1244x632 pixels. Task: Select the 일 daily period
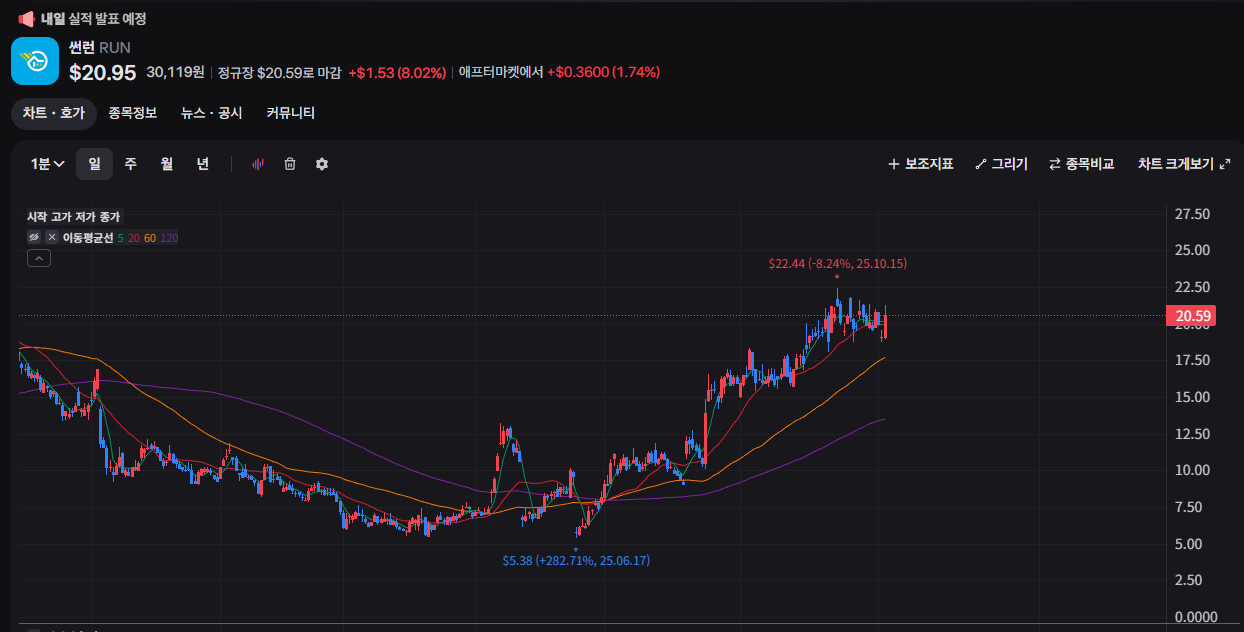point(94,164)
